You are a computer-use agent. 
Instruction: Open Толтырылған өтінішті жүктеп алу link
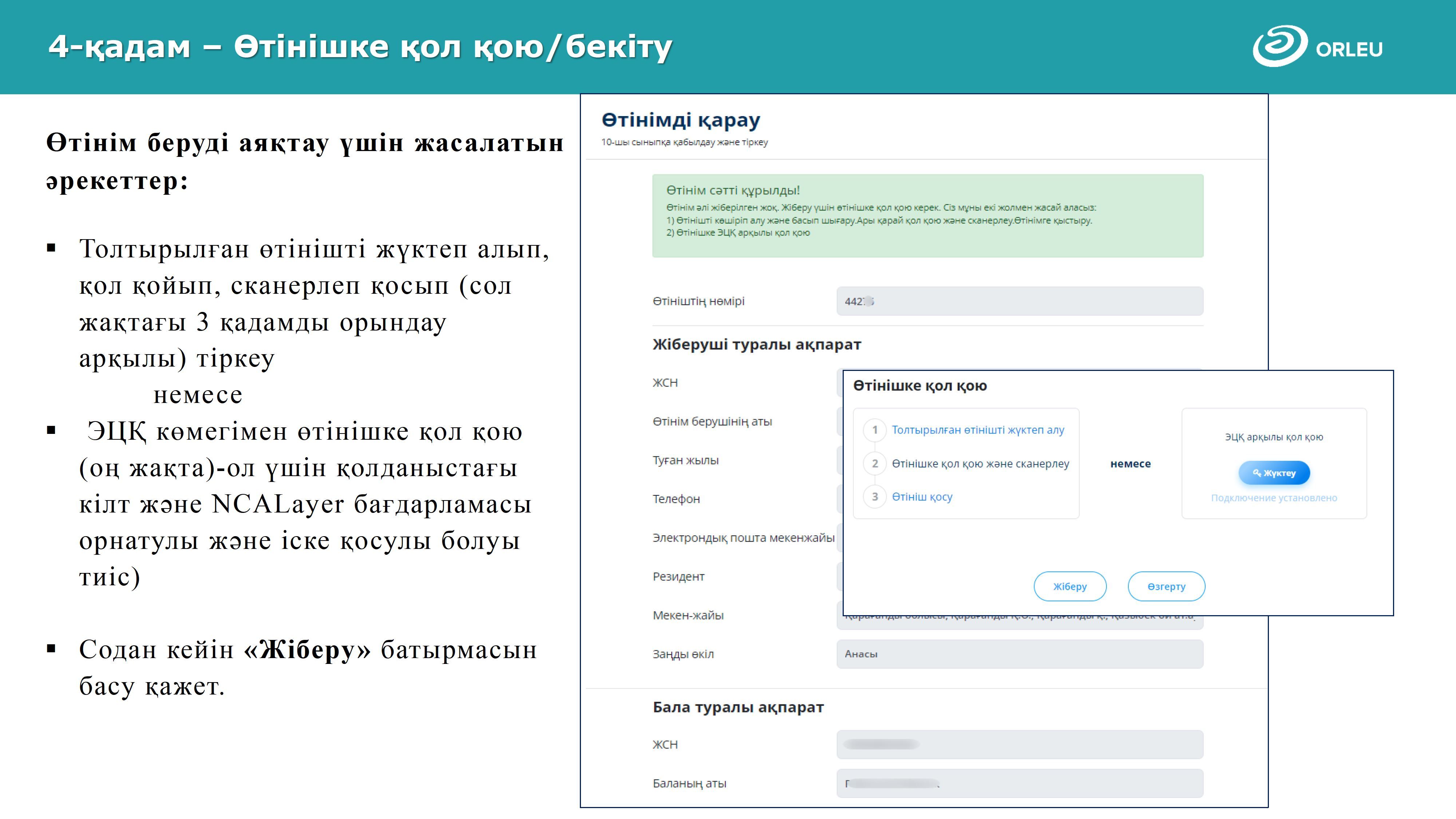click(x=978, y=430)
